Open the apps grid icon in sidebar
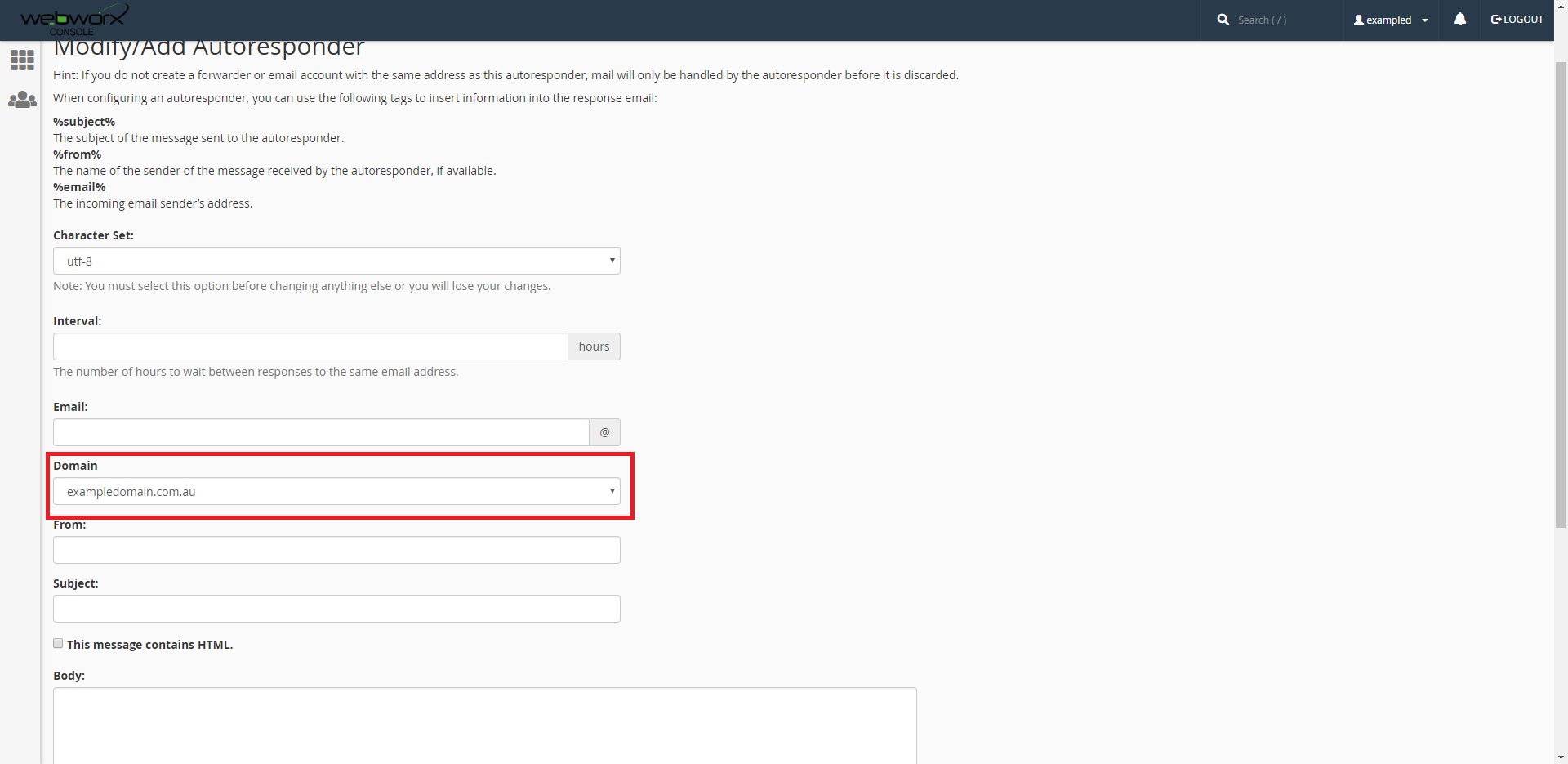This screenshot has width=1568, height=764. (x=22, y=60)
